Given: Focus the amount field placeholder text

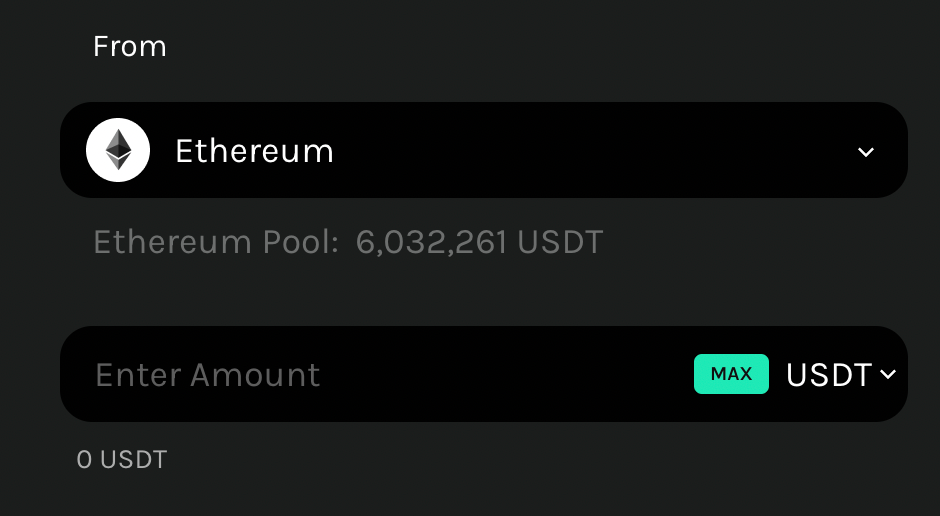Looking at the screenshot, I should click(207, 375).
